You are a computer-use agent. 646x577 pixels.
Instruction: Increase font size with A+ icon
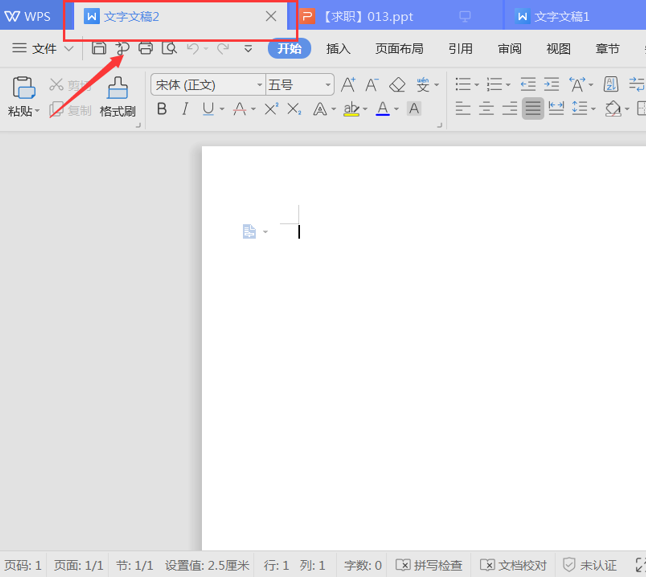(348, 85)
